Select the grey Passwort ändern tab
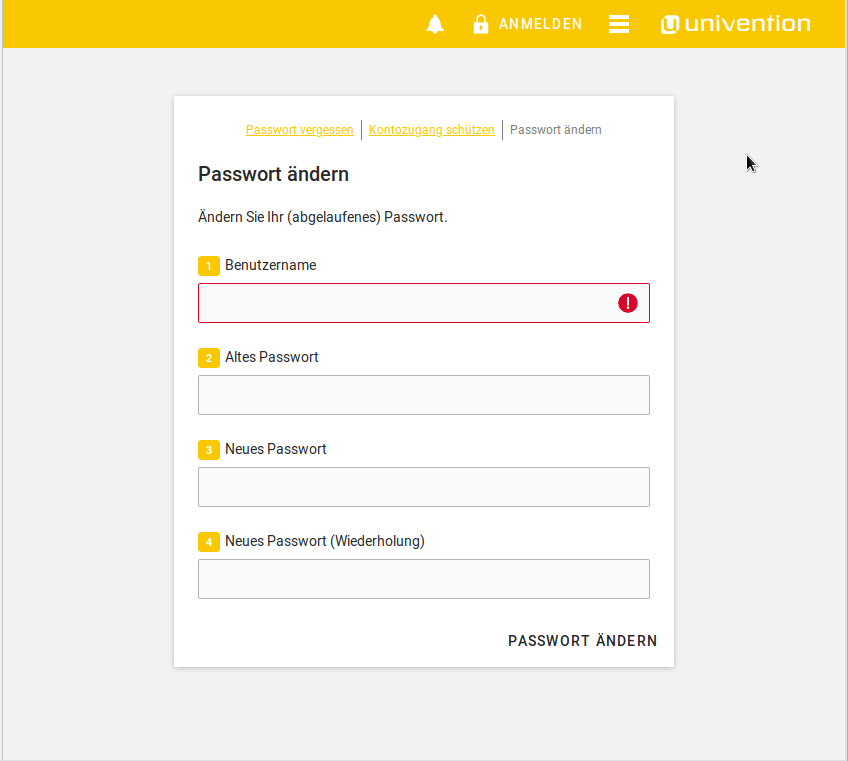 pyautogui.click(x=556, y=130)
